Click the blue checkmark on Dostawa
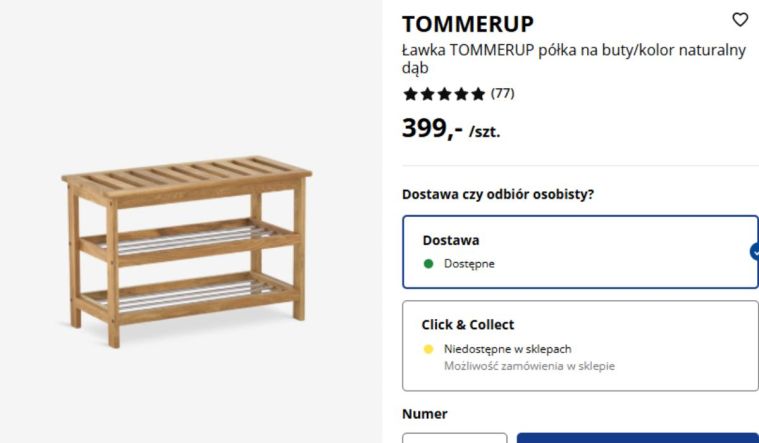The height and width of the screenshot is (443, 759). [x=755, y=252]
